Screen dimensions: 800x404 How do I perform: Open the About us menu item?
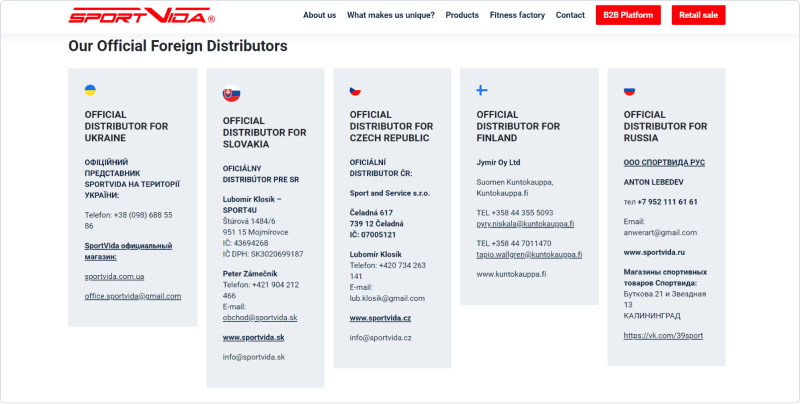click(x=319, y=15)
